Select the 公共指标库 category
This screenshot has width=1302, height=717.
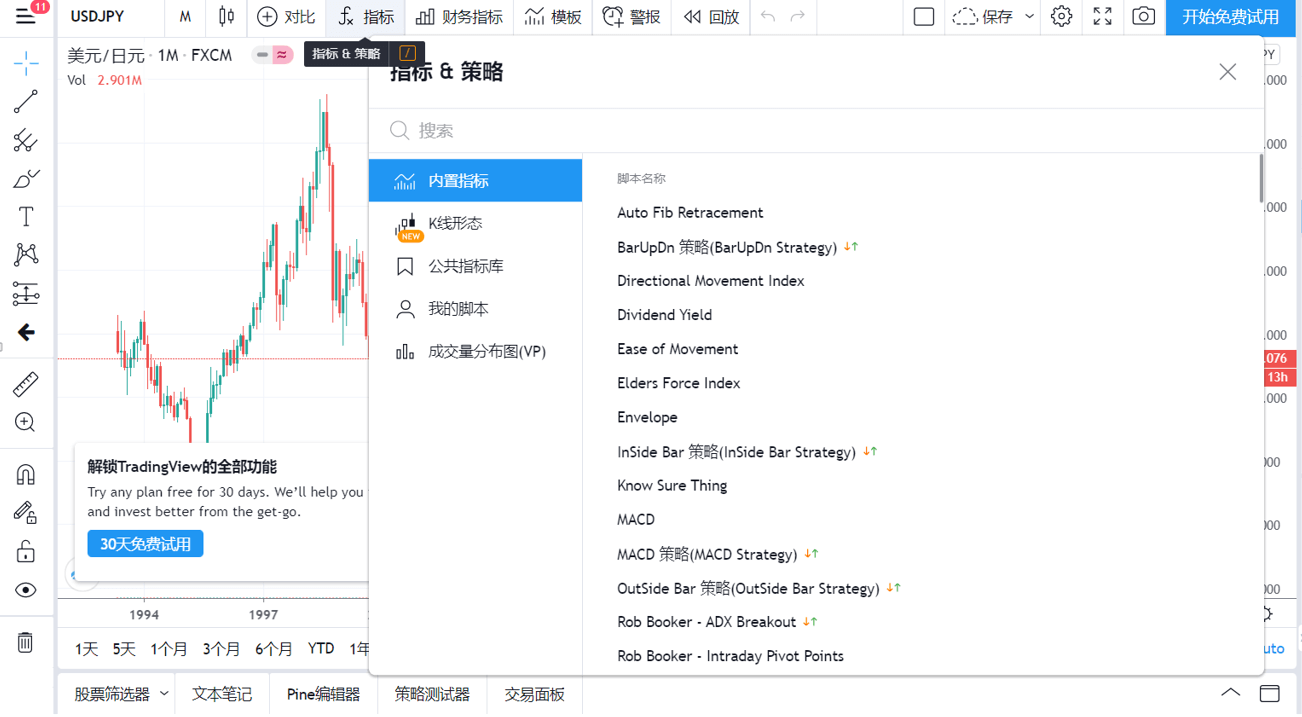click(x=476, y=266)
